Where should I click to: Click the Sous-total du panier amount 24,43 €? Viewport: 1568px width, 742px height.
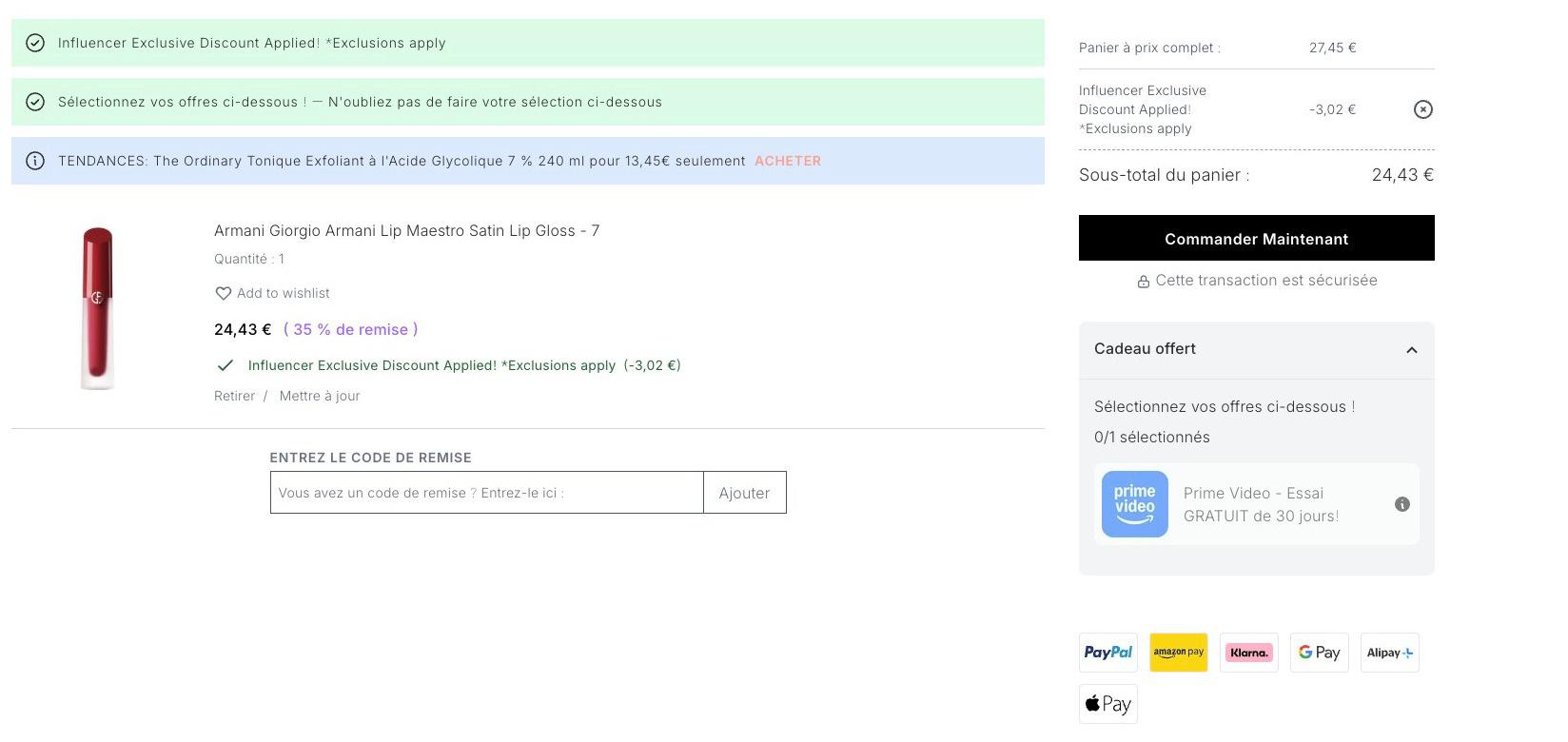click(1402, 175)
